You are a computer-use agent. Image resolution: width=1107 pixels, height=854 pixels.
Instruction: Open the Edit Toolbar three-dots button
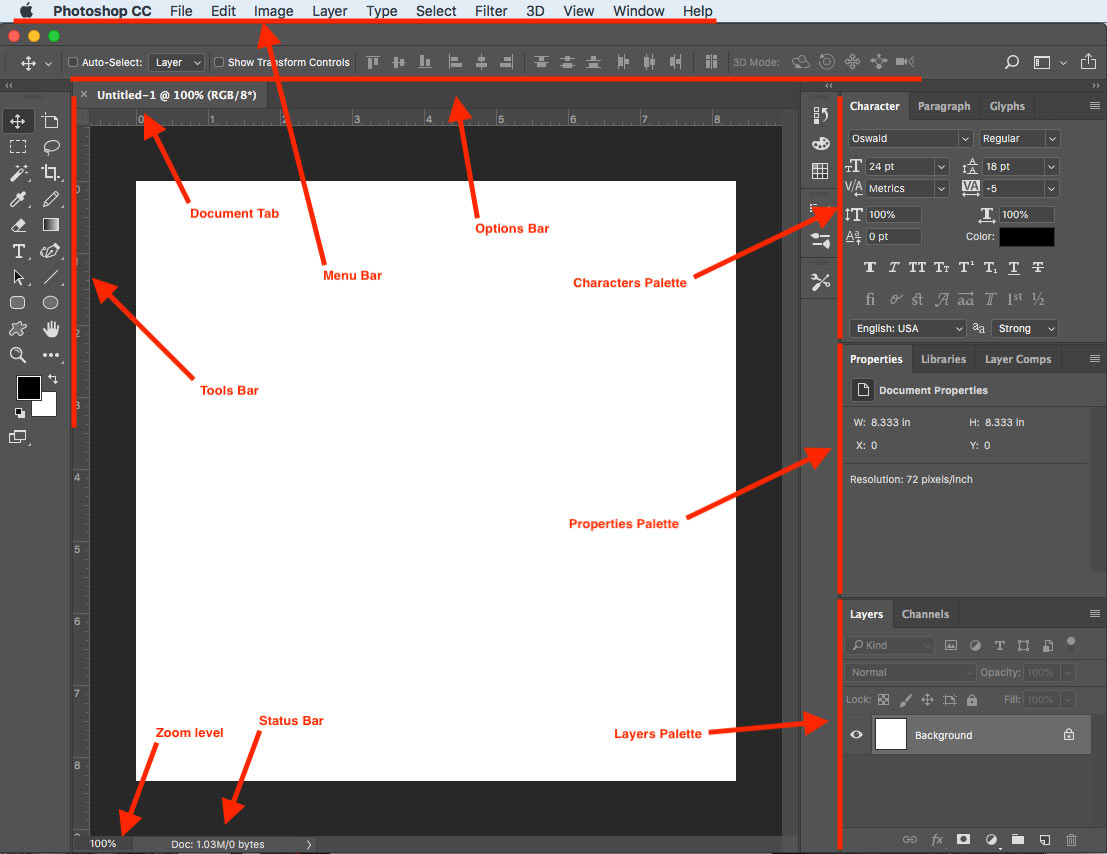pos(50,355)
